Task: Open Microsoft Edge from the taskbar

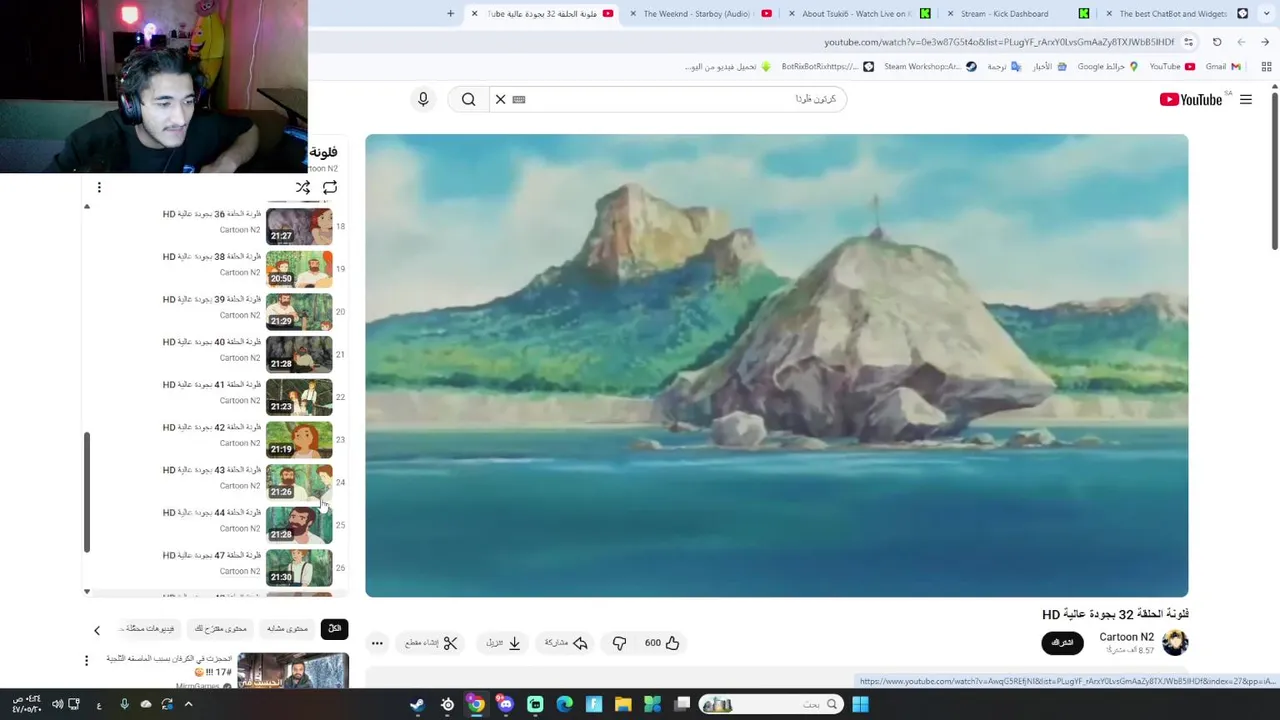Action: pos(564,705)
